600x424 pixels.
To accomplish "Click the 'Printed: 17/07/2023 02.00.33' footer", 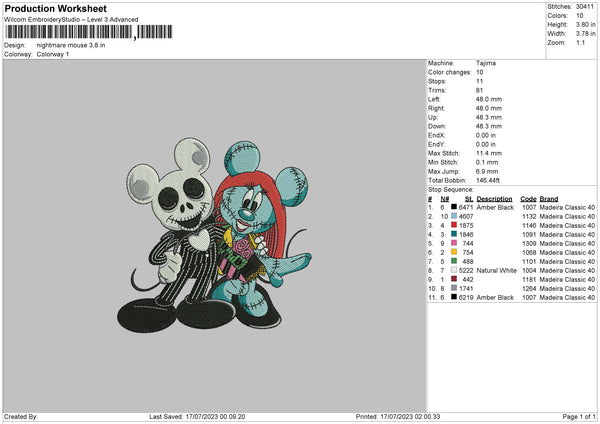I will [x=398, y=416].
